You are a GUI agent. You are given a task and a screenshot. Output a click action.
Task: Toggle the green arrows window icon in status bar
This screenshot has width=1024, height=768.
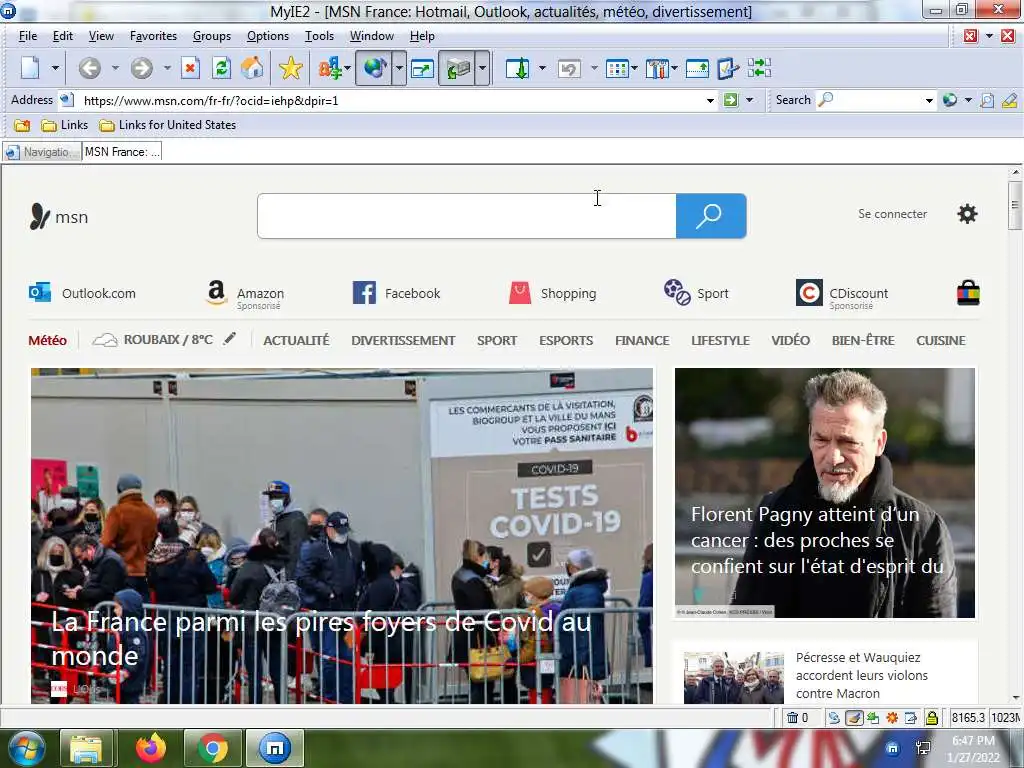pos(873,718)
